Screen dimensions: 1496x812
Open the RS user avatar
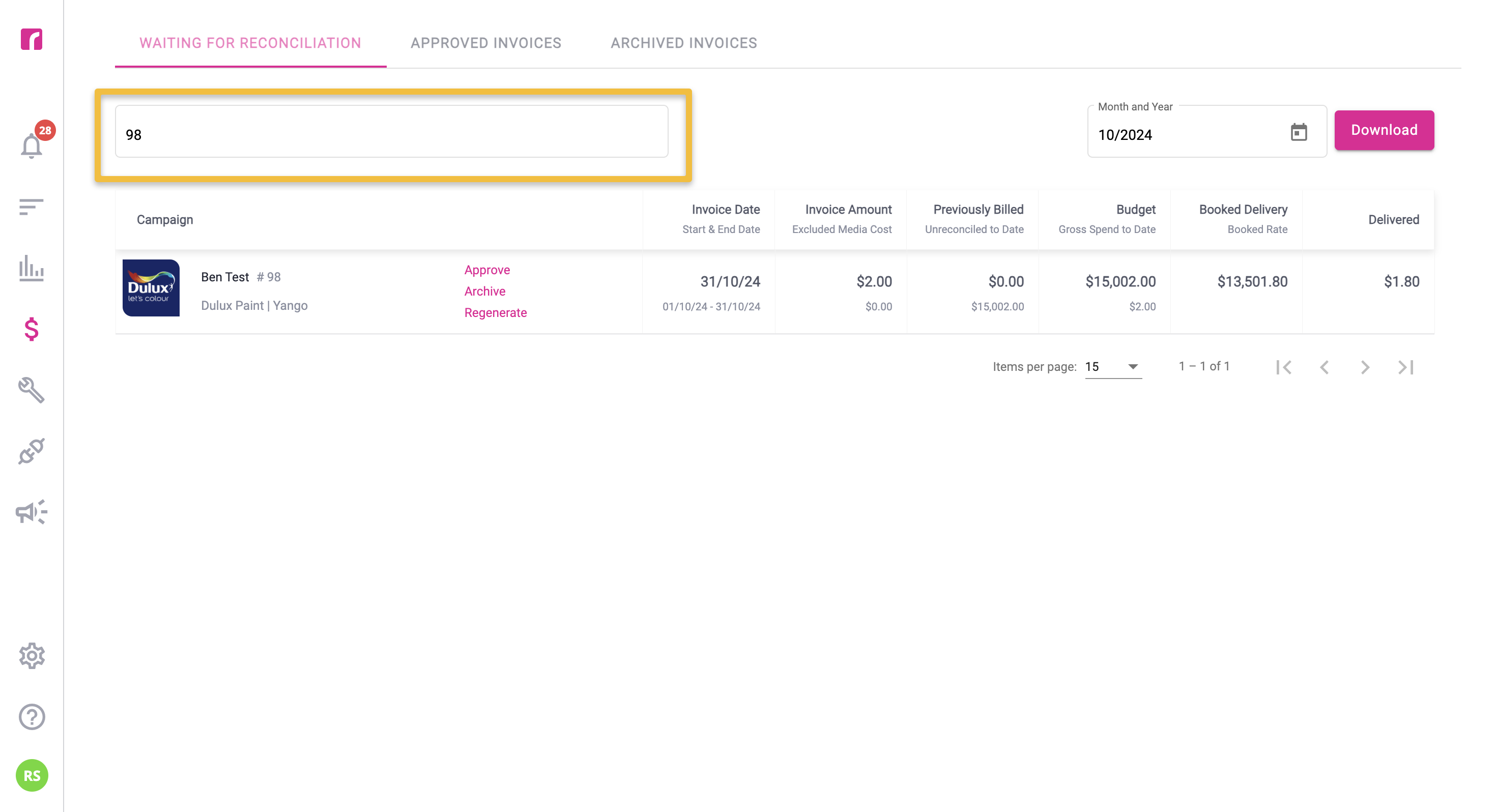point(32,775)
